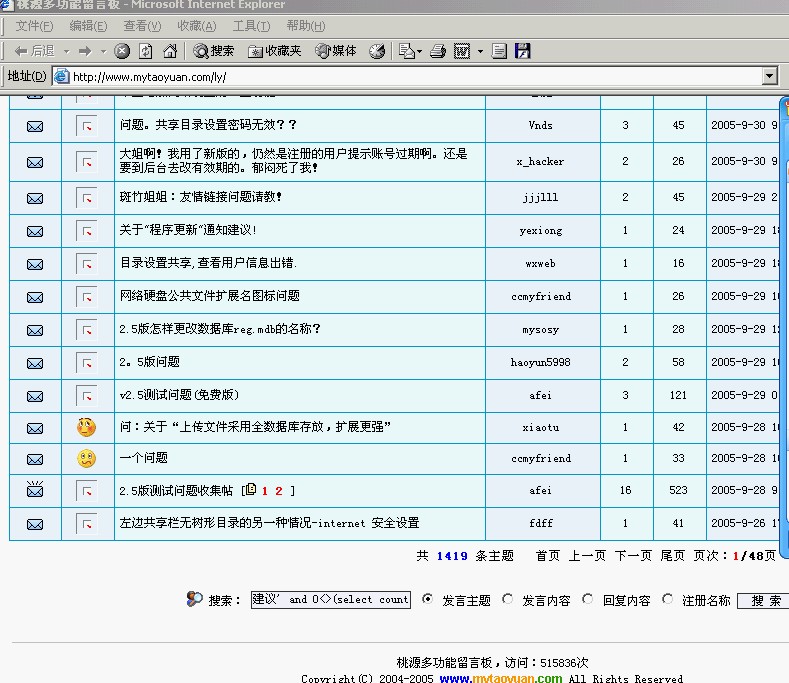Select the 回复内容 radio button
This screenshot has height=683, width=789.
pyautogui.click(x=588, y=599)
